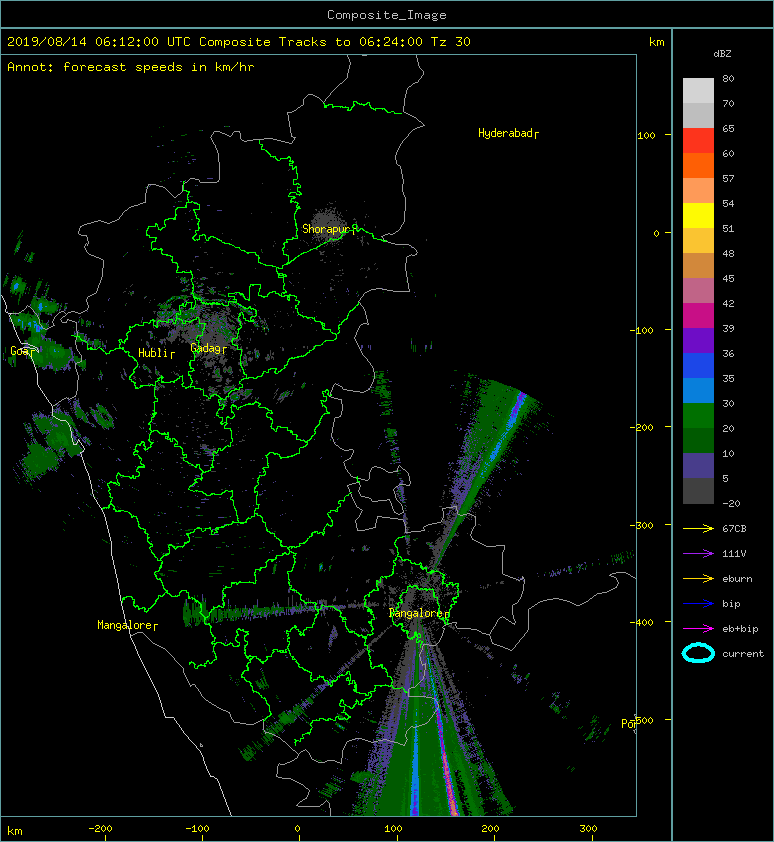Pick the magenta 42 dBZ color swatch
Viewport: 774px width, 842px height.
[698, 315]
